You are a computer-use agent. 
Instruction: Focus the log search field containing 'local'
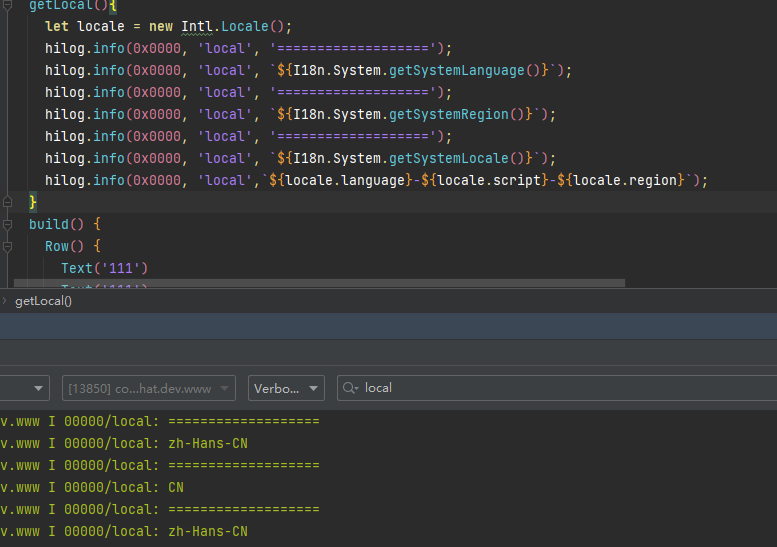(557, 388)
